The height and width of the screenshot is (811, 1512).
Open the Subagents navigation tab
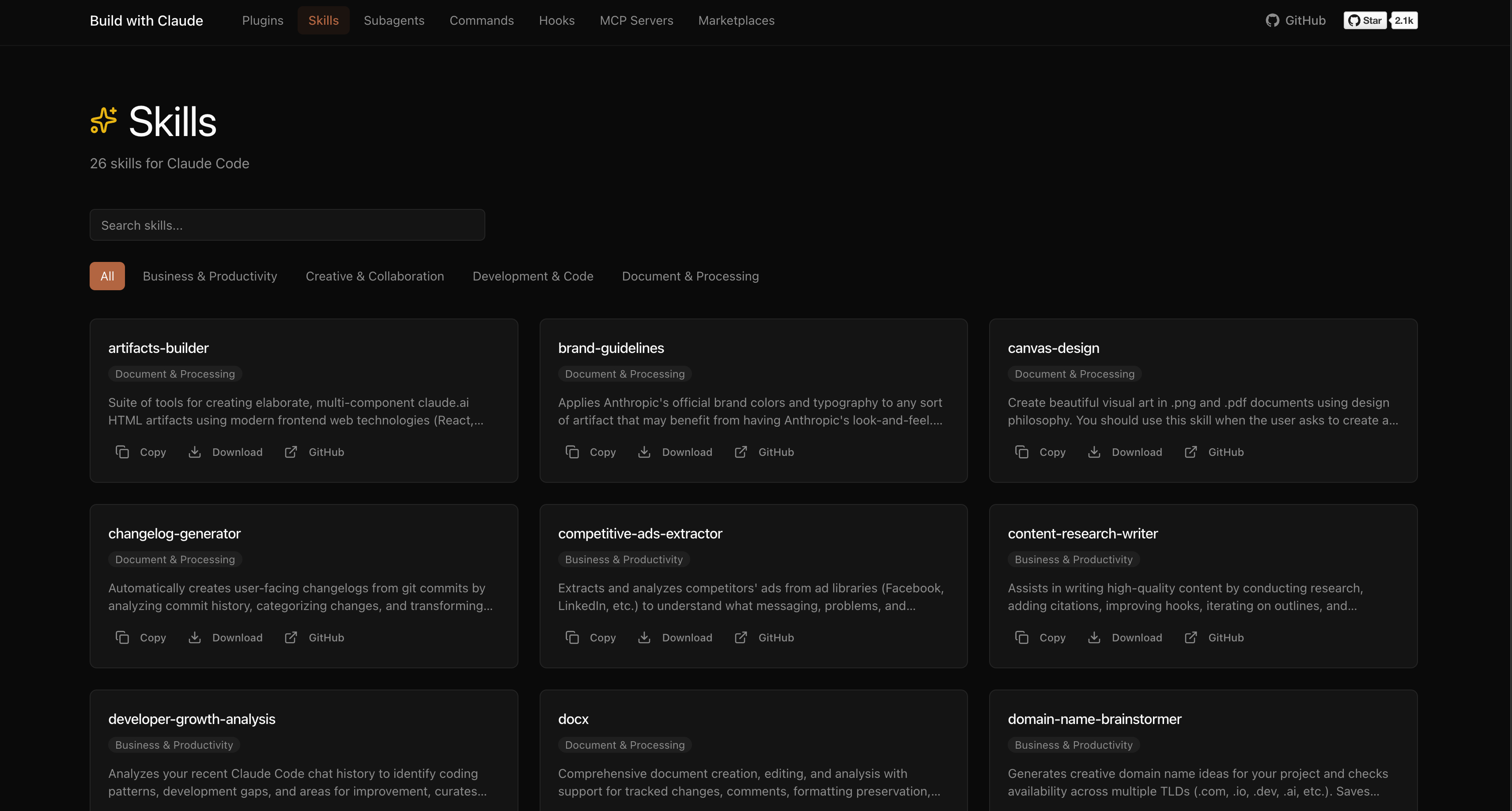click(x=394, y=21)
